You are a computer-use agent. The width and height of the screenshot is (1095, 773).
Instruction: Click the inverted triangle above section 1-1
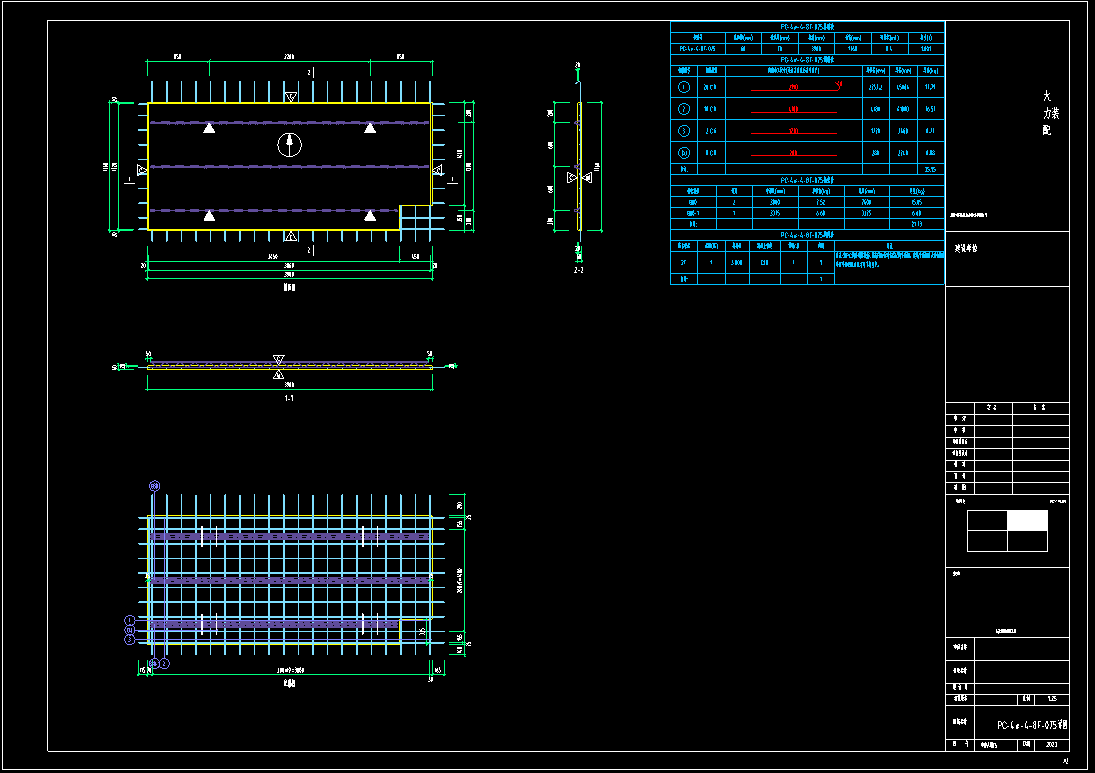tap(279, 360)
